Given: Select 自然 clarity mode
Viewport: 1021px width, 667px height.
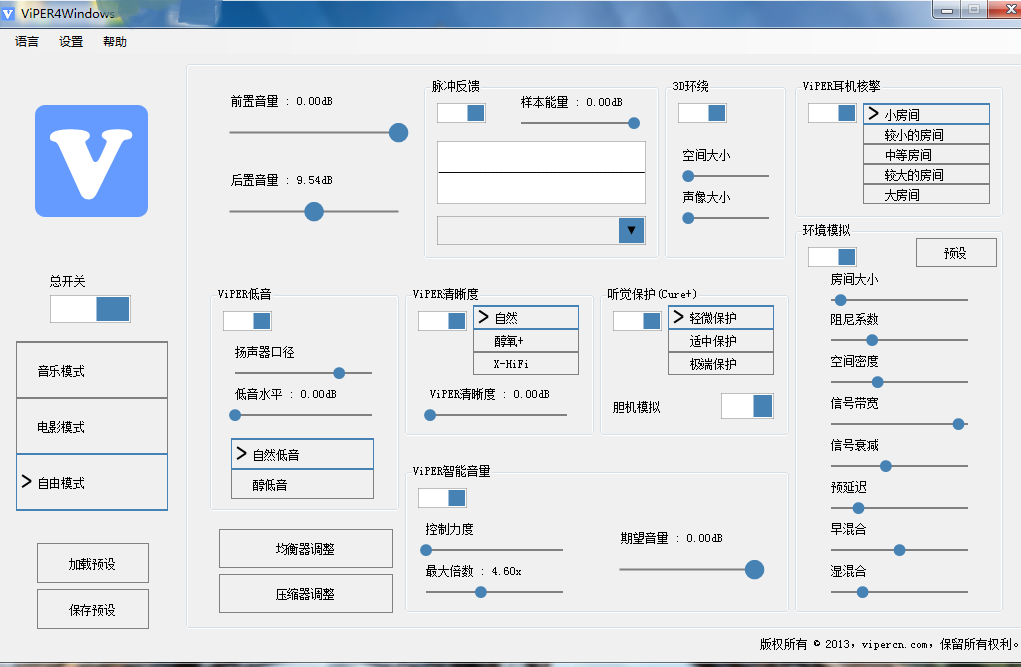Looking at the screenshot, I should (x=525, y=317).
